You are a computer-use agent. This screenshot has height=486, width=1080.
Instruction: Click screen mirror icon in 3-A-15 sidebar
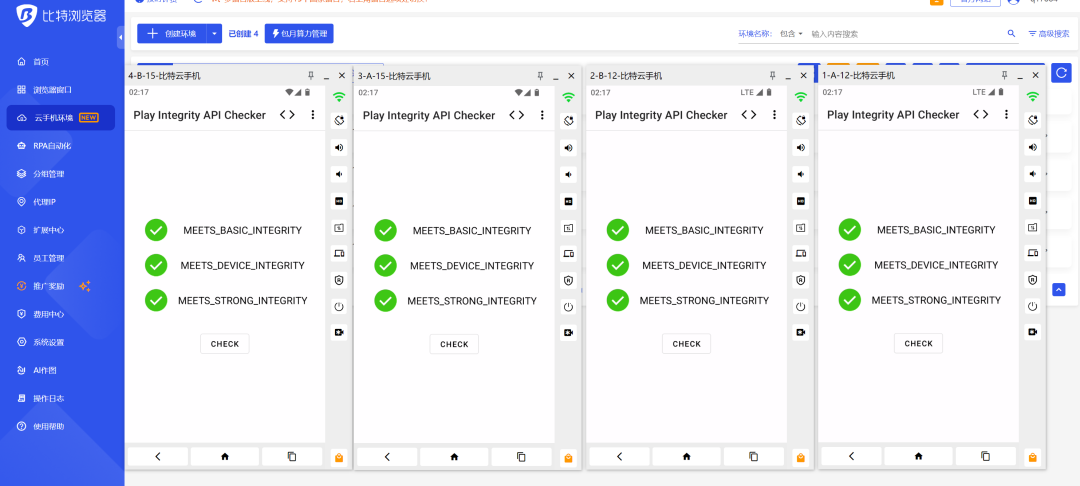(568, 254)
